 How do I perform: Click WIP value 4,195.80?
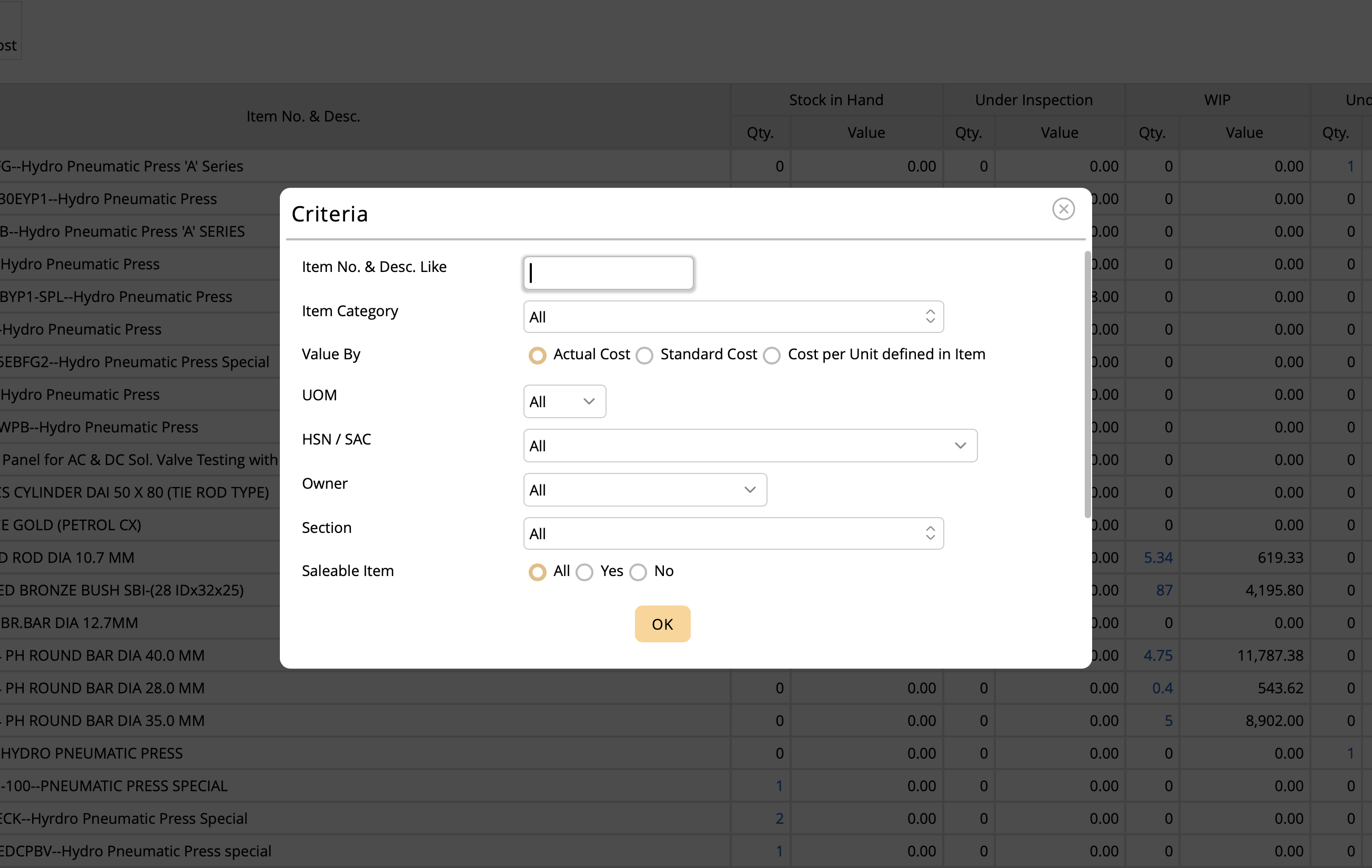[1274, 590]
